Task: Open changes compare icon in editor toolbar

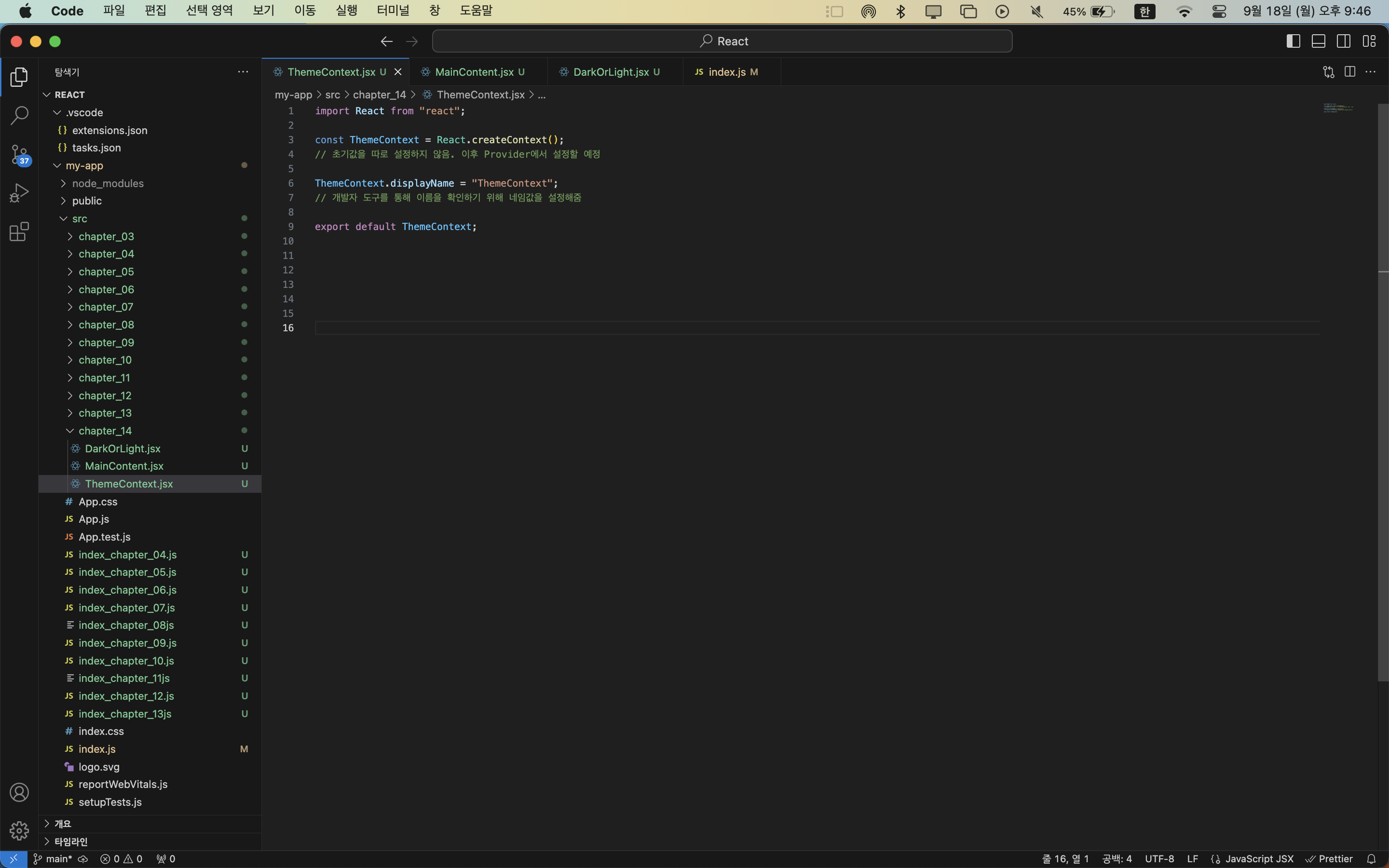Action: 1328,72
